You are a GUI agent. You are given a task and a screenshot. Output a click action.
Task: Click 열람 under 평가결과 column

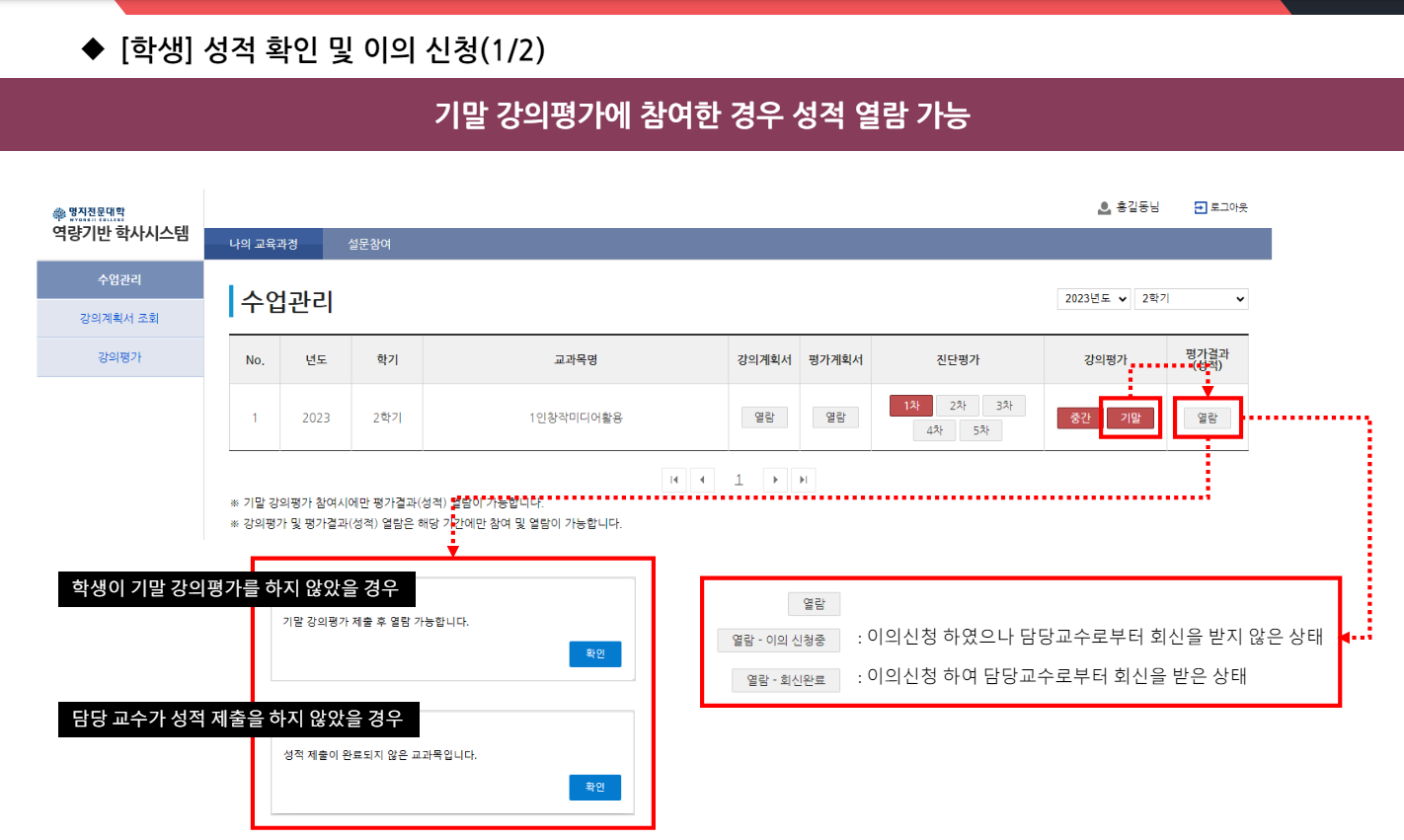(1207, 417)
